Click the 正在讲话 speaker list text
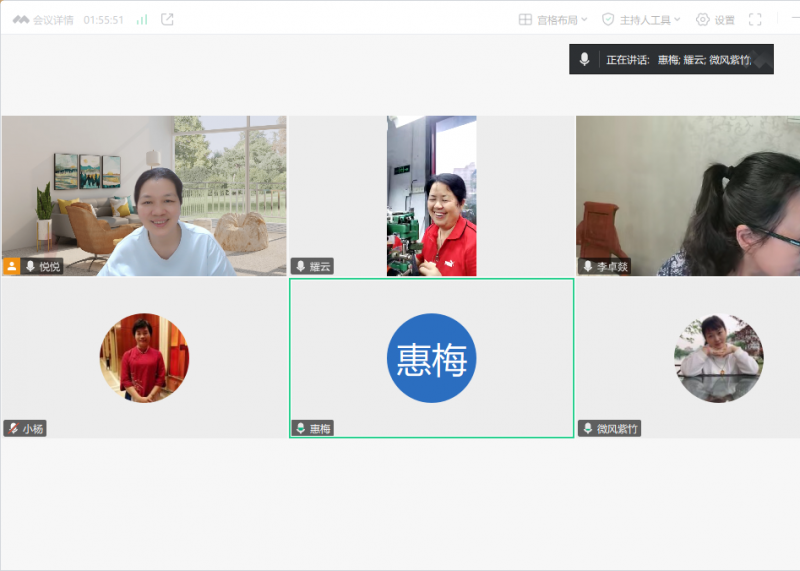 coord(678,60)
